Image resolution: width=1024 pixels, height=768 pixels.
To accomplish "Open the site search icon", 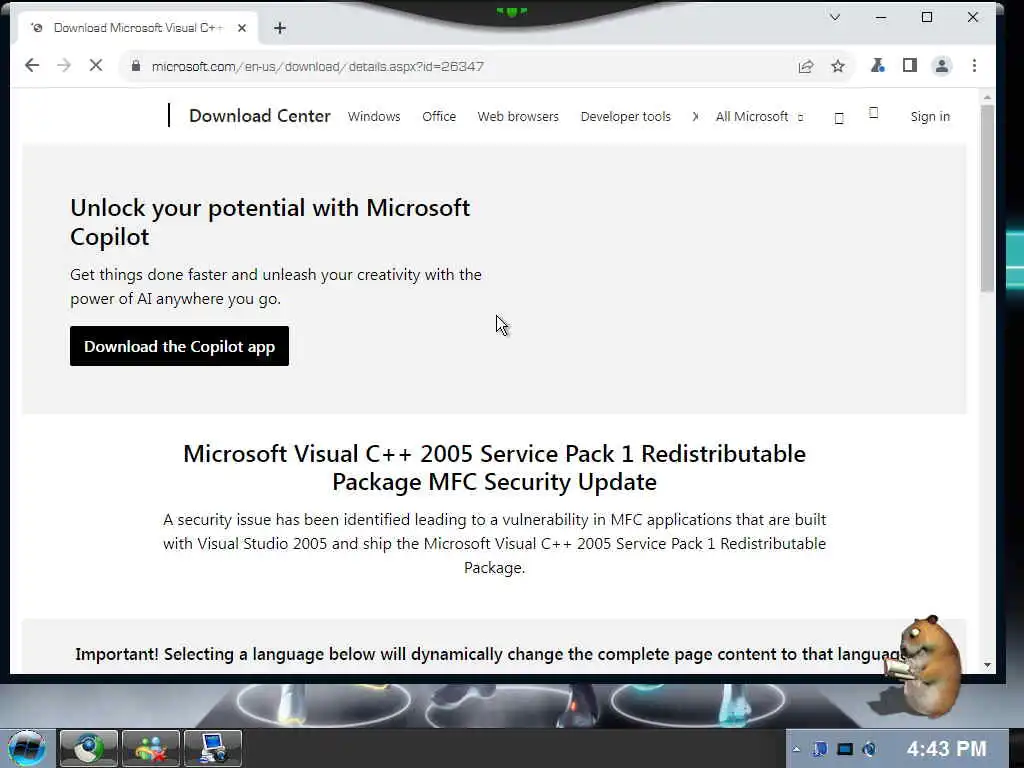I will coord(839,118).
